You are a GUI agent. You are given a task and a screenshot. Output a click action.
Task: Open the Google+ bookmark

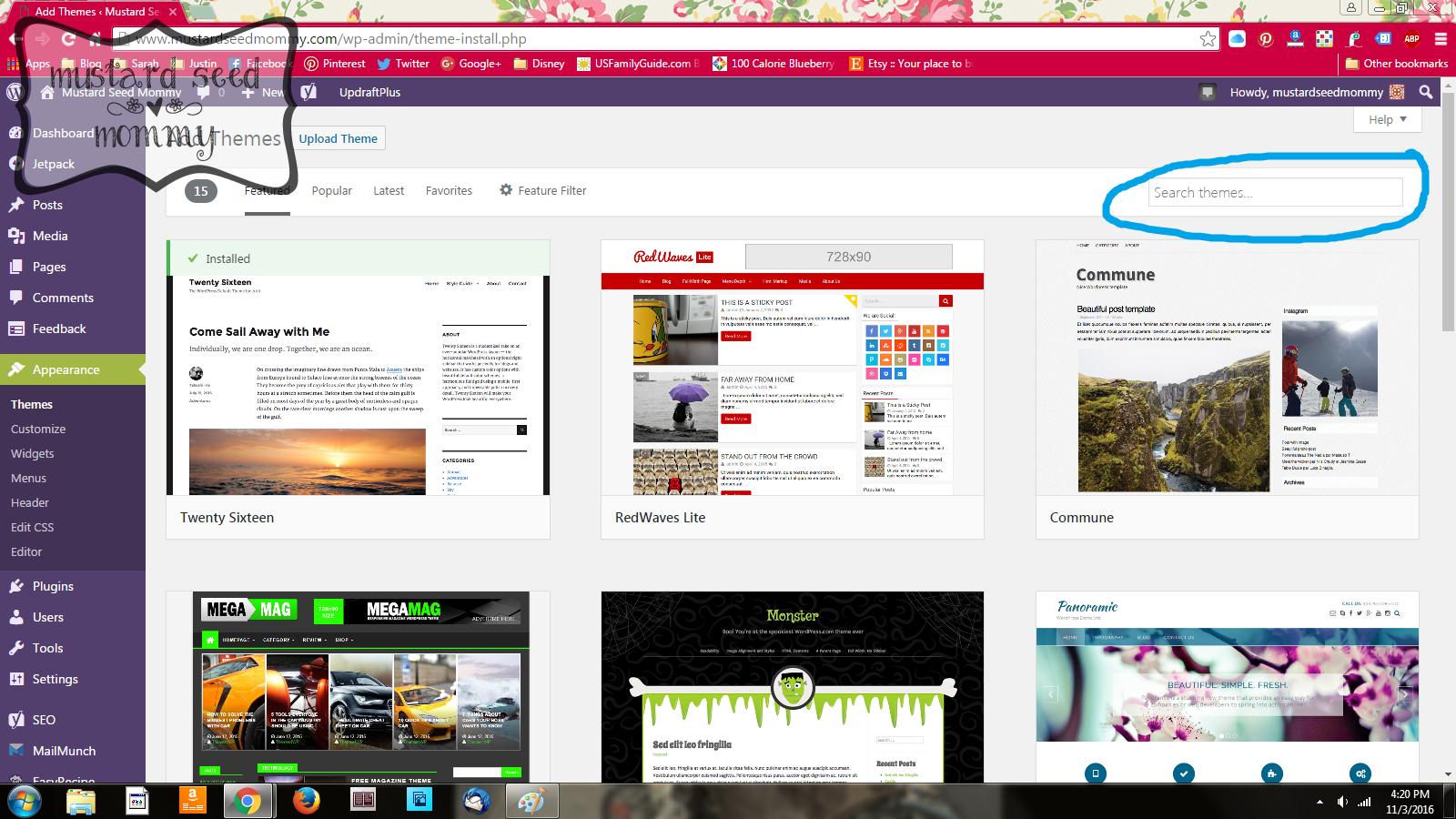tap(471, 64)
